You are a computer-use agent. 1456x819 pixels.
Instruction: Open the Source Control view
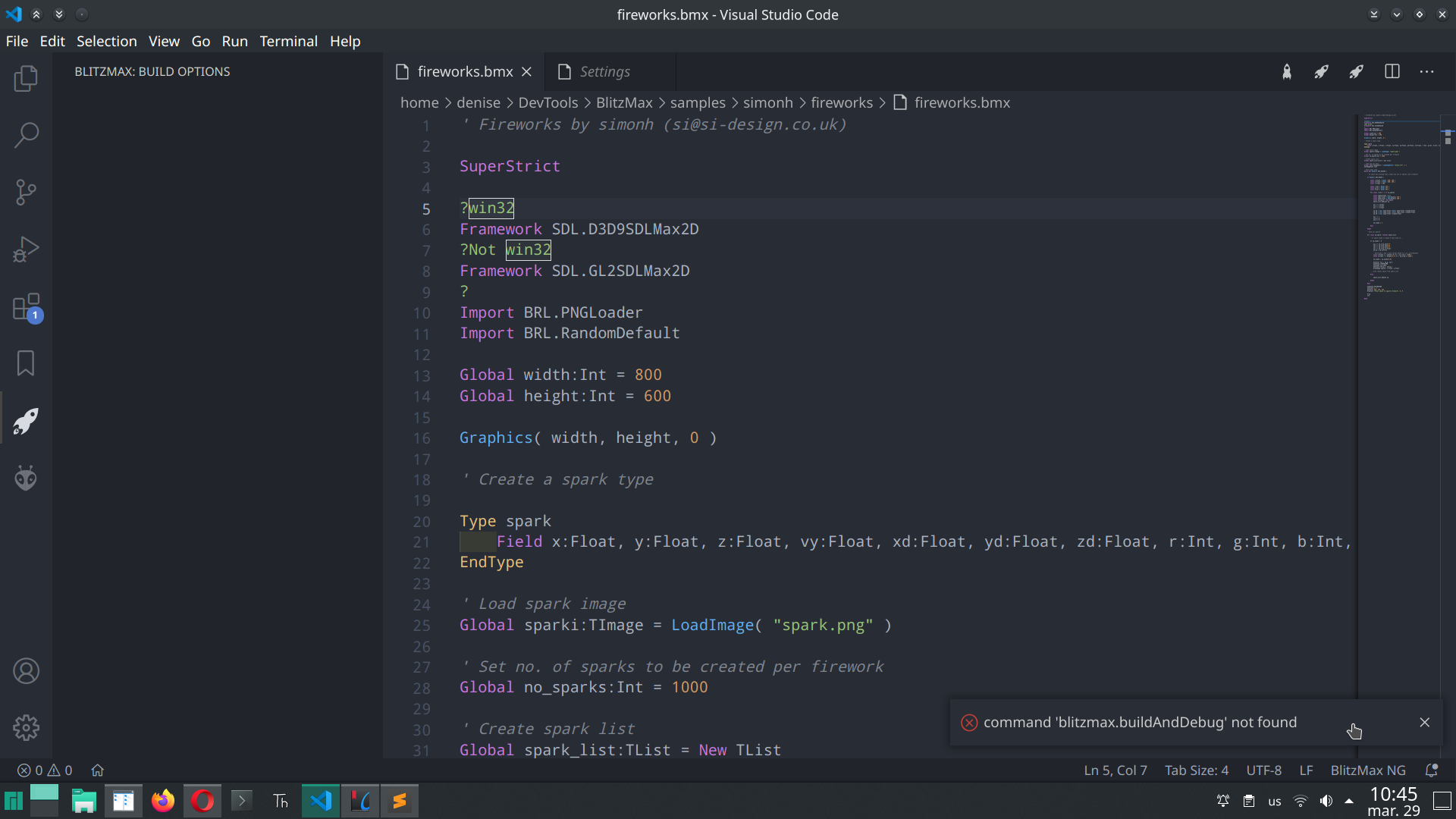point(26,192)
